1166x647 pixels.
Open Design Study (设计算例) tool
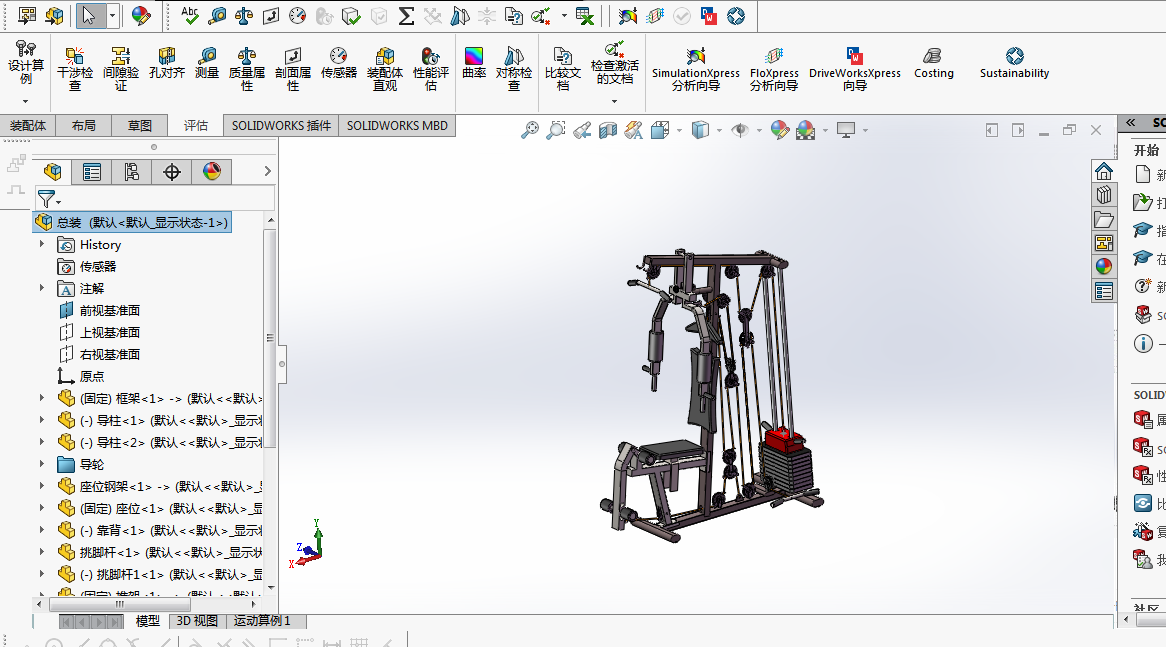26,63
